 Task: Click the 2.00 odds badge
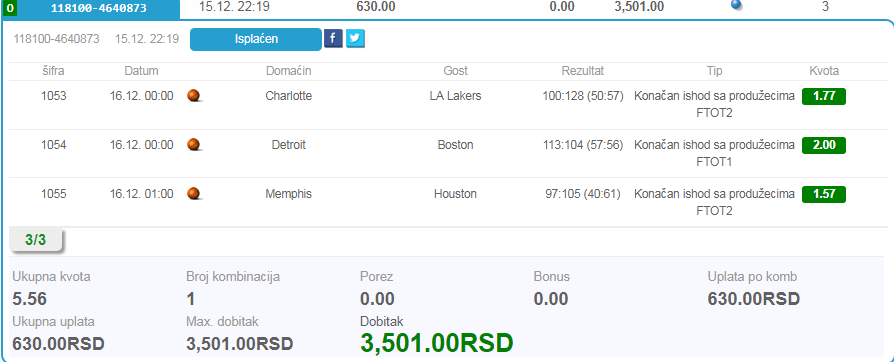(824, 145)
